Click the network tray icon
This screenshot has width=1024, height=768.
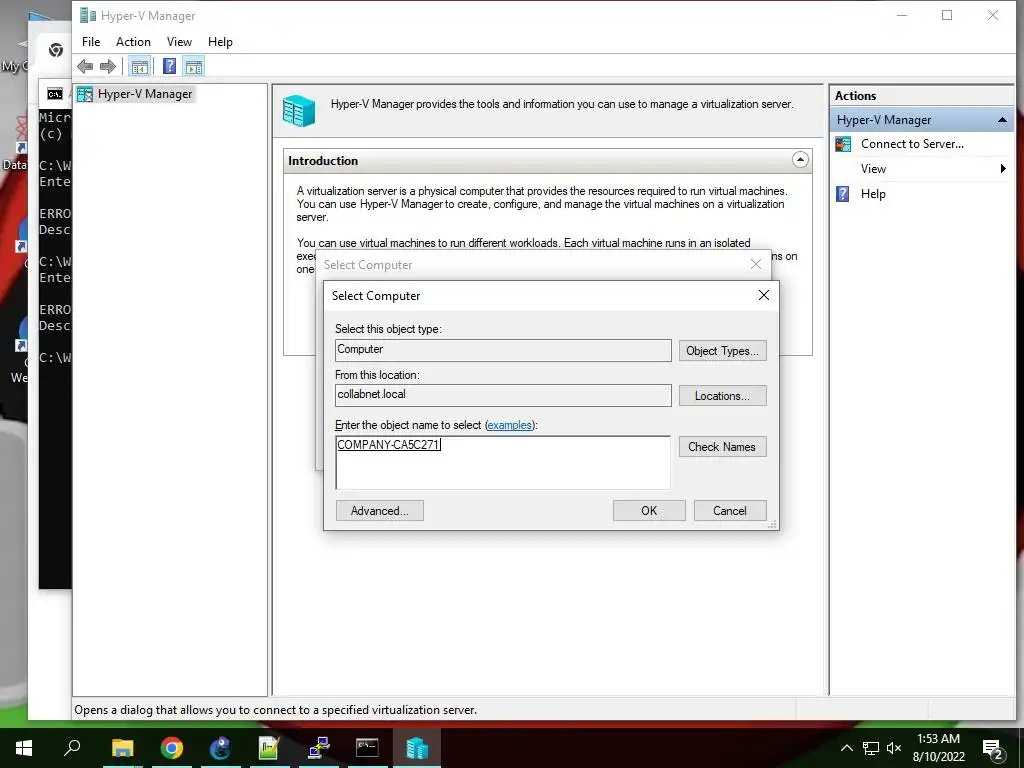click(871, 748)
